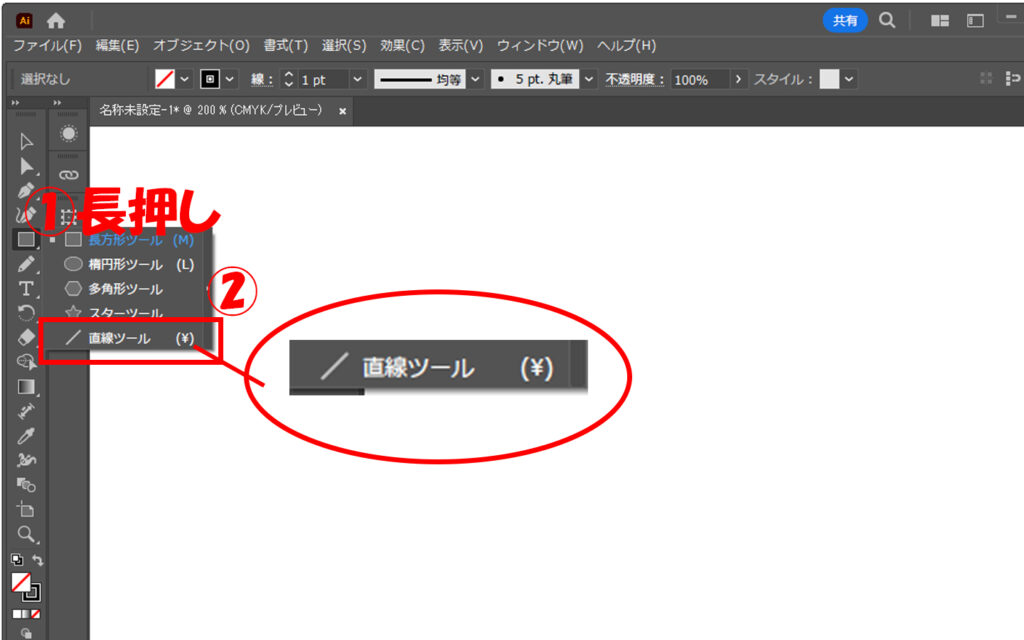Image resolution: width=1024 pixels, height=640 pixels.
Task: Click the 不透明度 opacity field
Action: (x=700, y=80)
